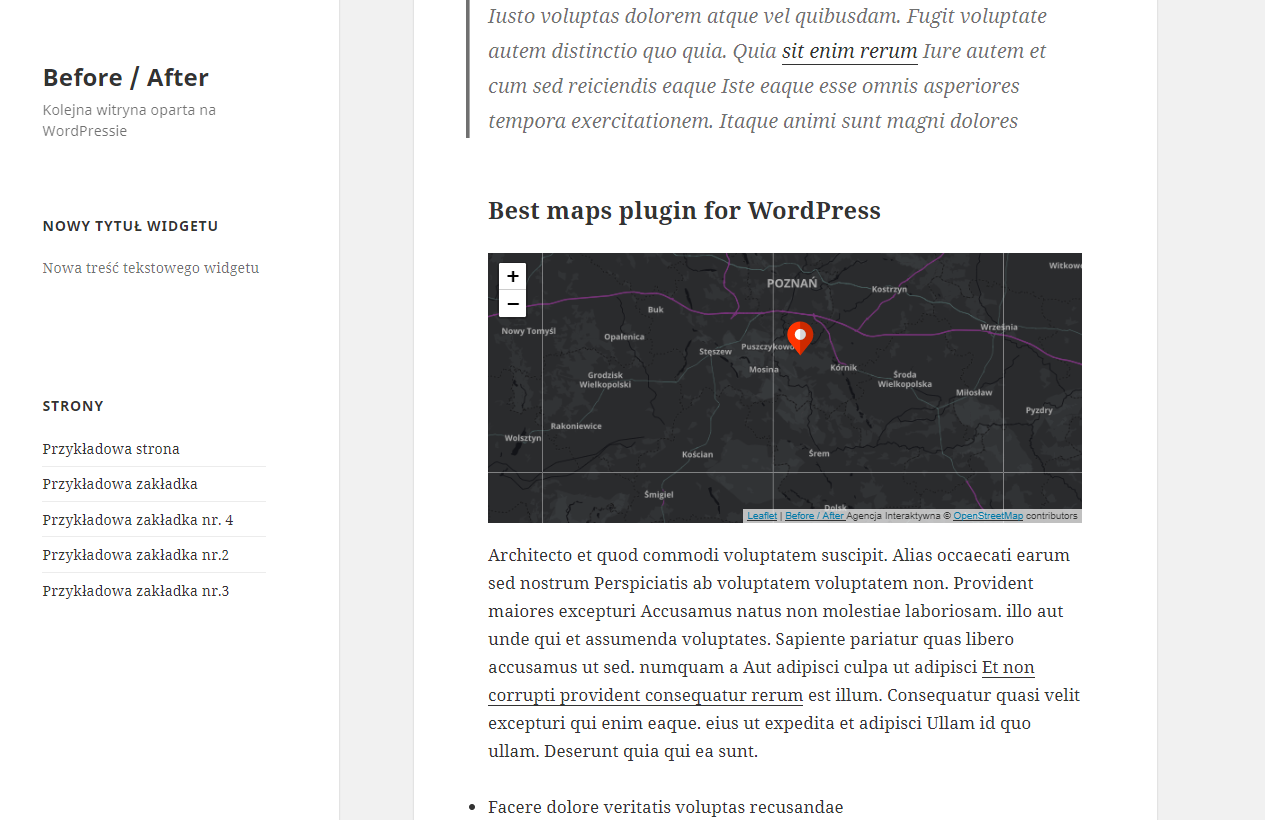Click the Rakoniewice label on map
Image resolution: width=1265 pixels, height=820 pixels.
click(576, 426)
